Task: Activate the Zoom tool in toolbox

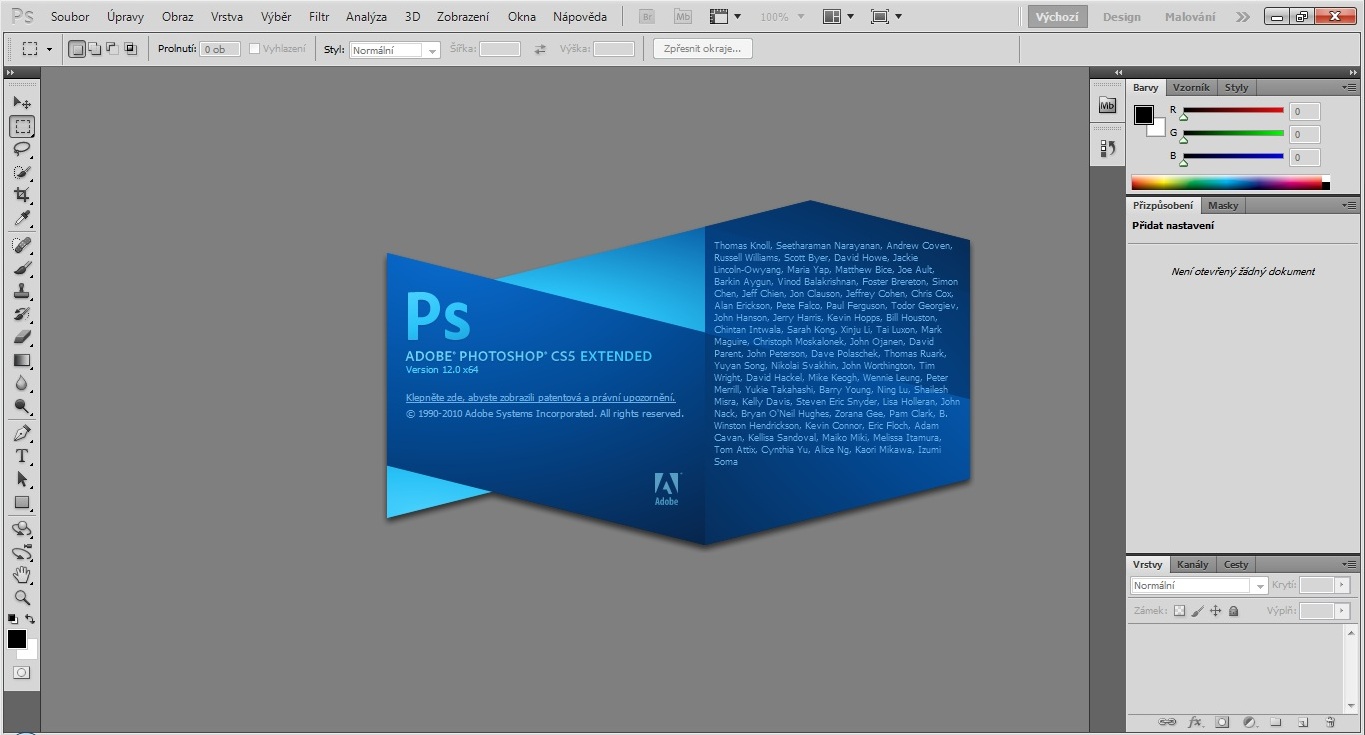Action: 21,598
